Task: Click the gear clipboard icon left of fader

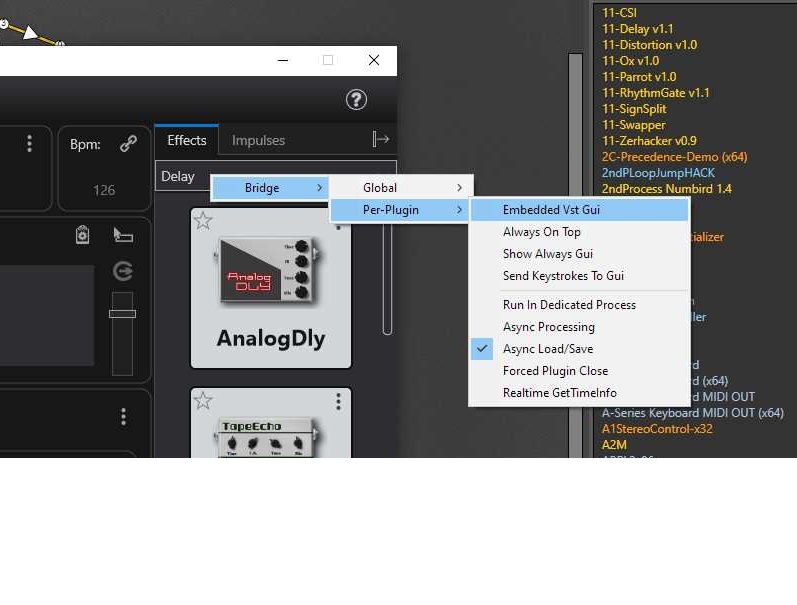Action: point(83,235)
